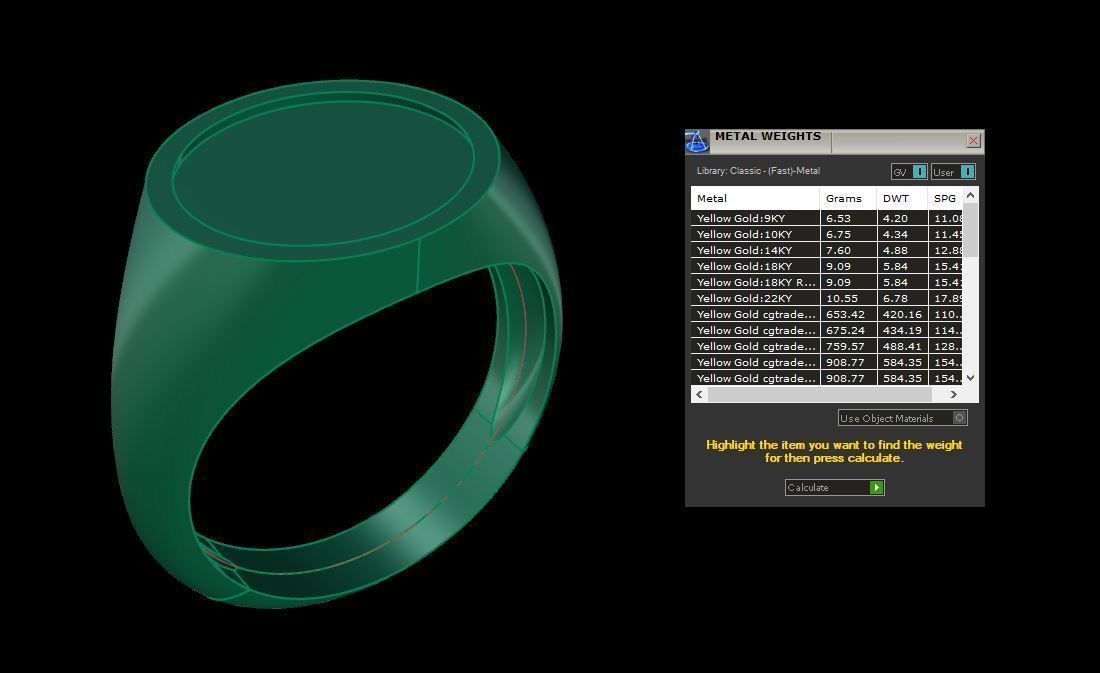Click the Metal Weights scale icon

point(697,141)
